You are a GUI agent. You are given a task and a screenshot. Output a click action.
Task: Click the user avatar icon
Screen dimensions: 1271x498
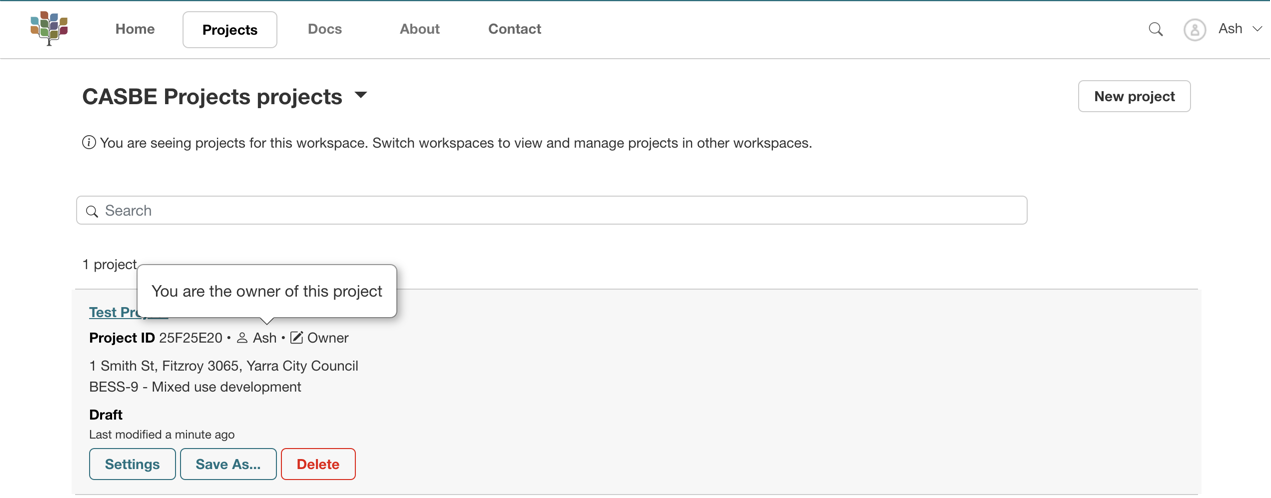coord(1194,30)
